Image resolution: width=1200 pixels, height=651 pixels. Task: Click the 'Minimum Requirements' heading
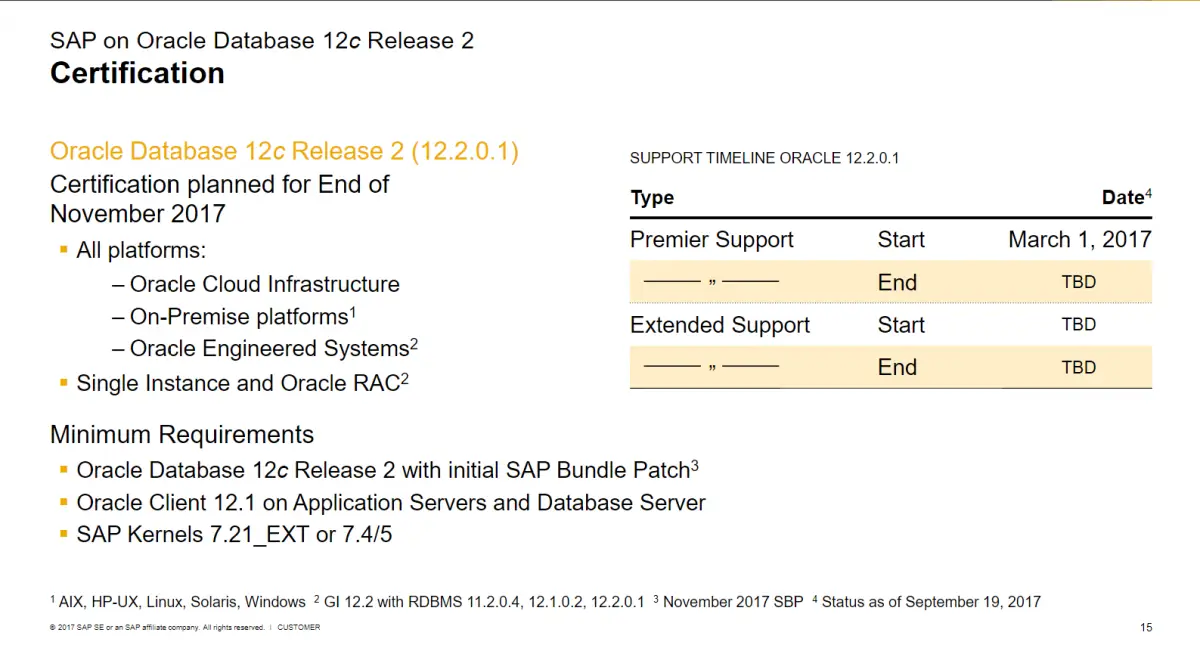[182, 435]
